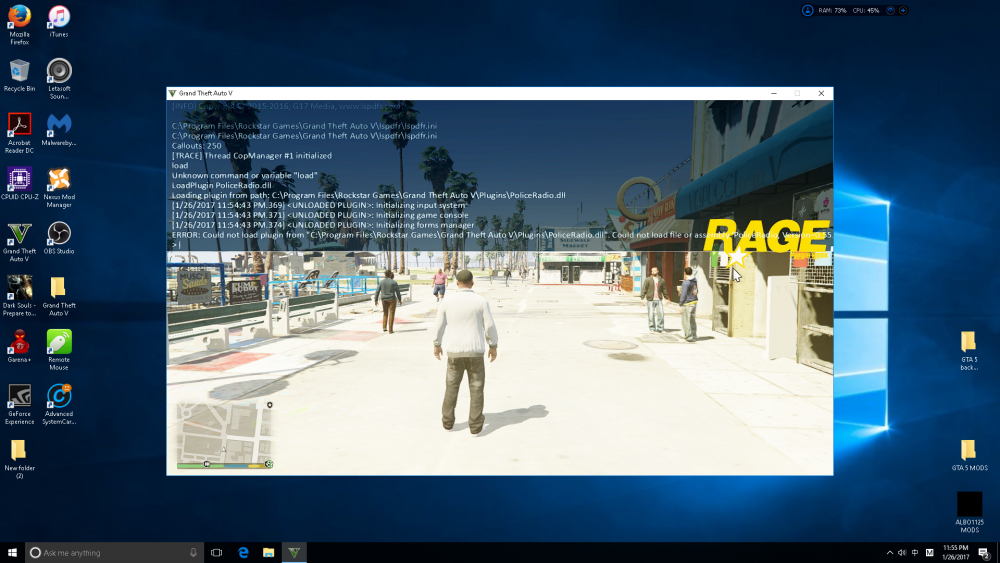Click the speed gauge icon in performance monitor
The width and height of the screenshot is (1000, 563).
pyautogui.click(x=891, y=10)
